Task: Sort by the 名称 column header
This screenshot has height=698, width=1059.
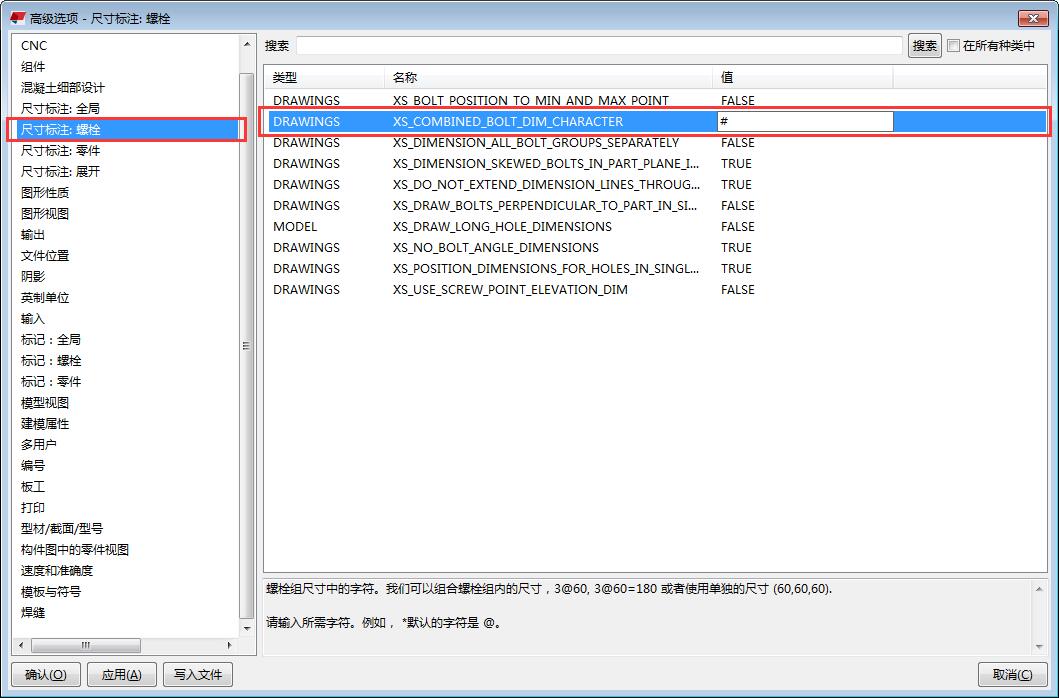Action: click(405, 77)
